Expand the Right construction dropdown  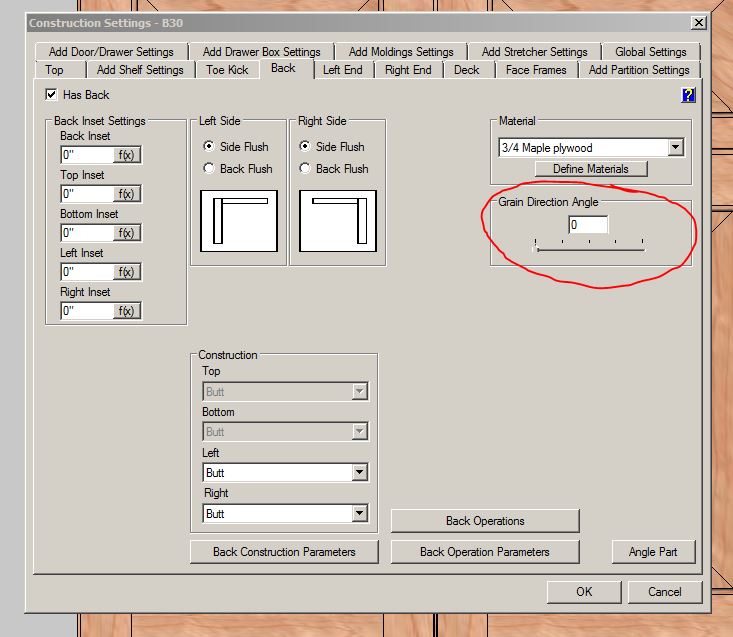(x=359, y=514)
